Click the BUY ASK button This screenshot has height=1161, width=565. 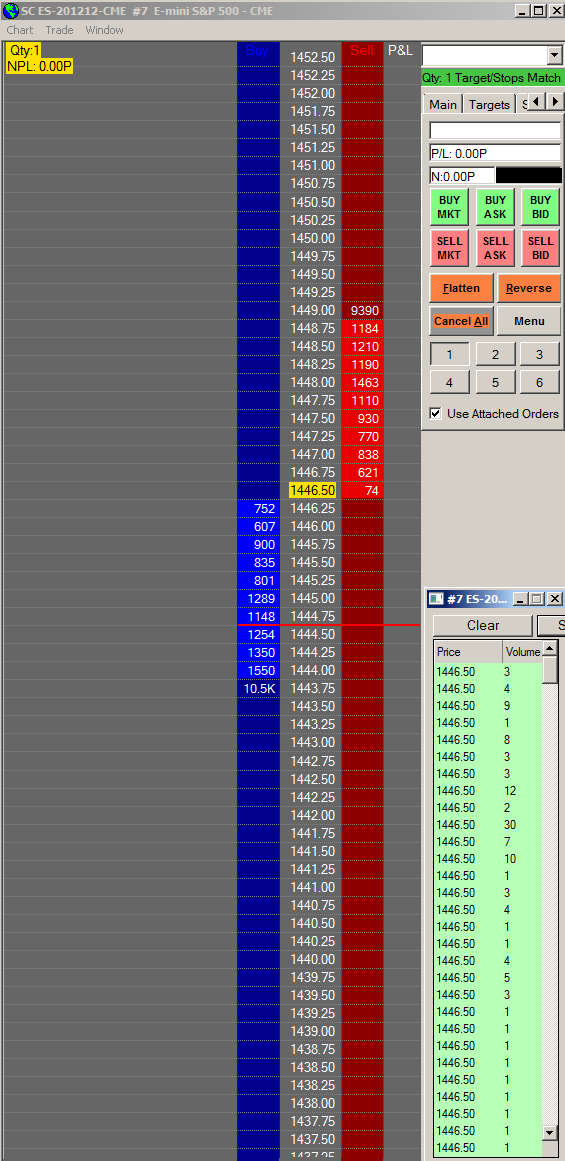click(495, 207)
